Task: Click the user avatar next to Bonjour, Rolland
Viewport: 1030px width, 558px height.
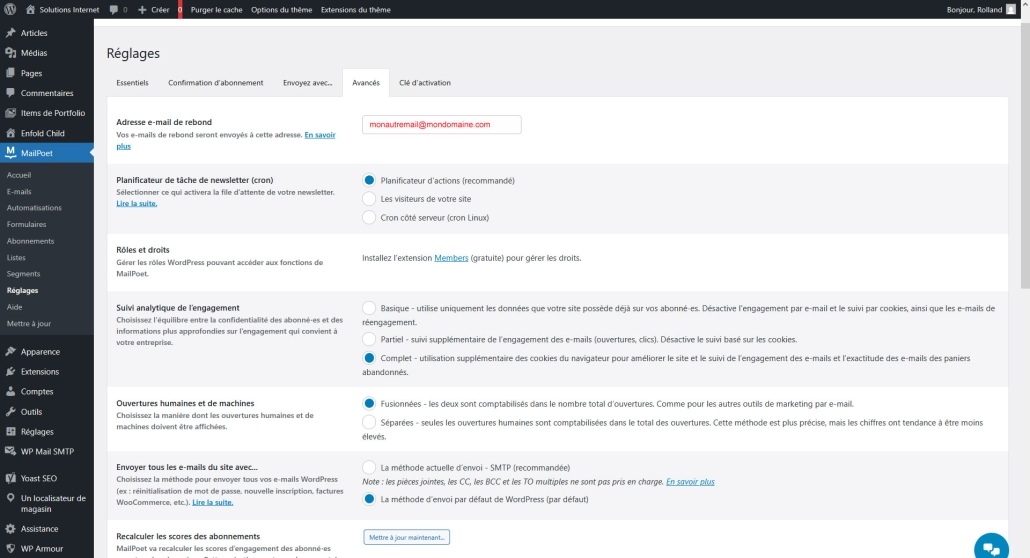Action: (1010, 9)
